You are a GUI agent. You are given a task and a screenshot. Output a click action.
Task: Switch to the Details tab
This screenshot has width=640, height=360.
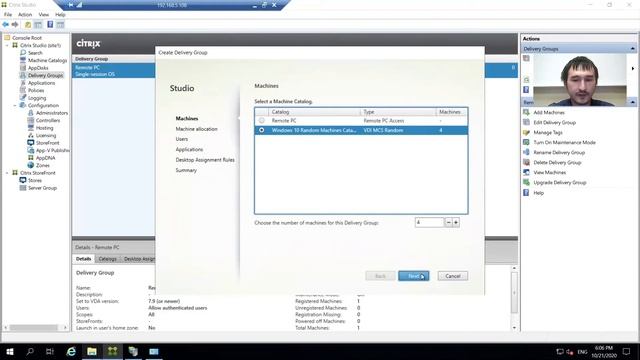[x=83, y=259]
